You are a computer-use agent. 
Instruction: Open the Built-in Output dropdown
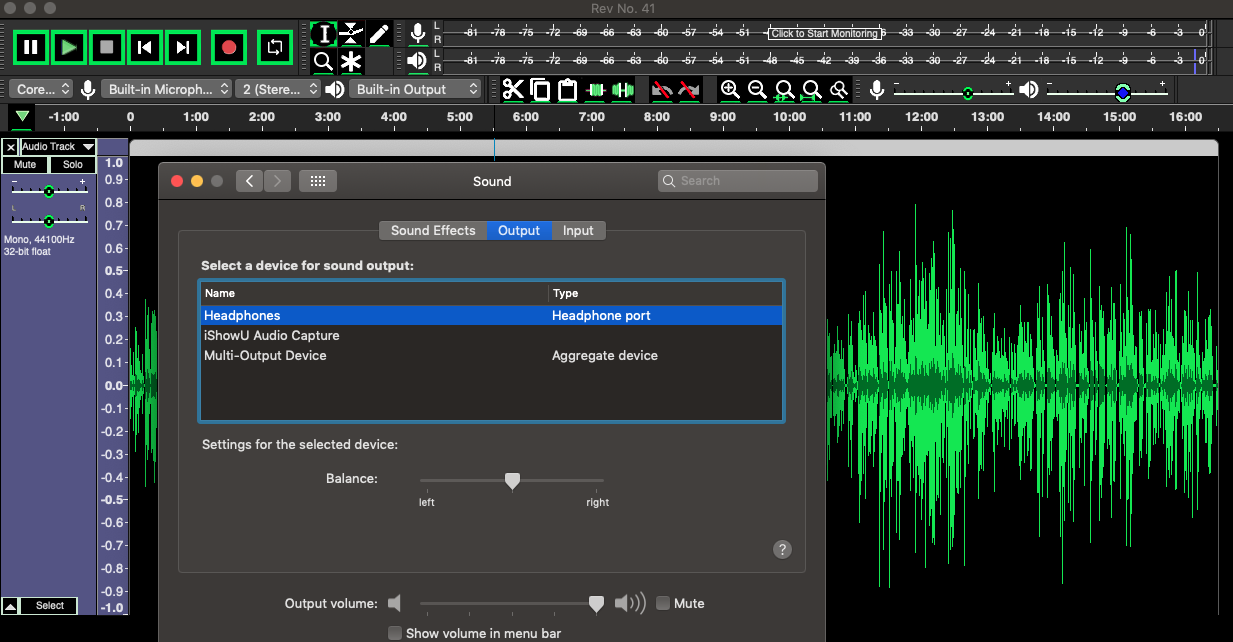coord(415,88)
